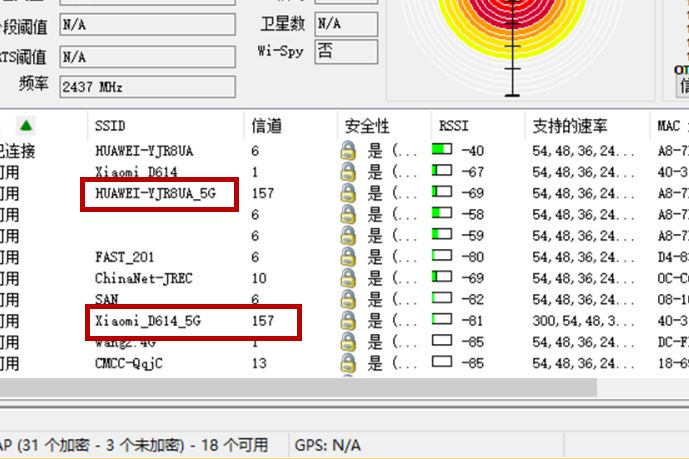
Task: Click the horizontal scrollbar below the network list
Action: [x=298, y=387]
